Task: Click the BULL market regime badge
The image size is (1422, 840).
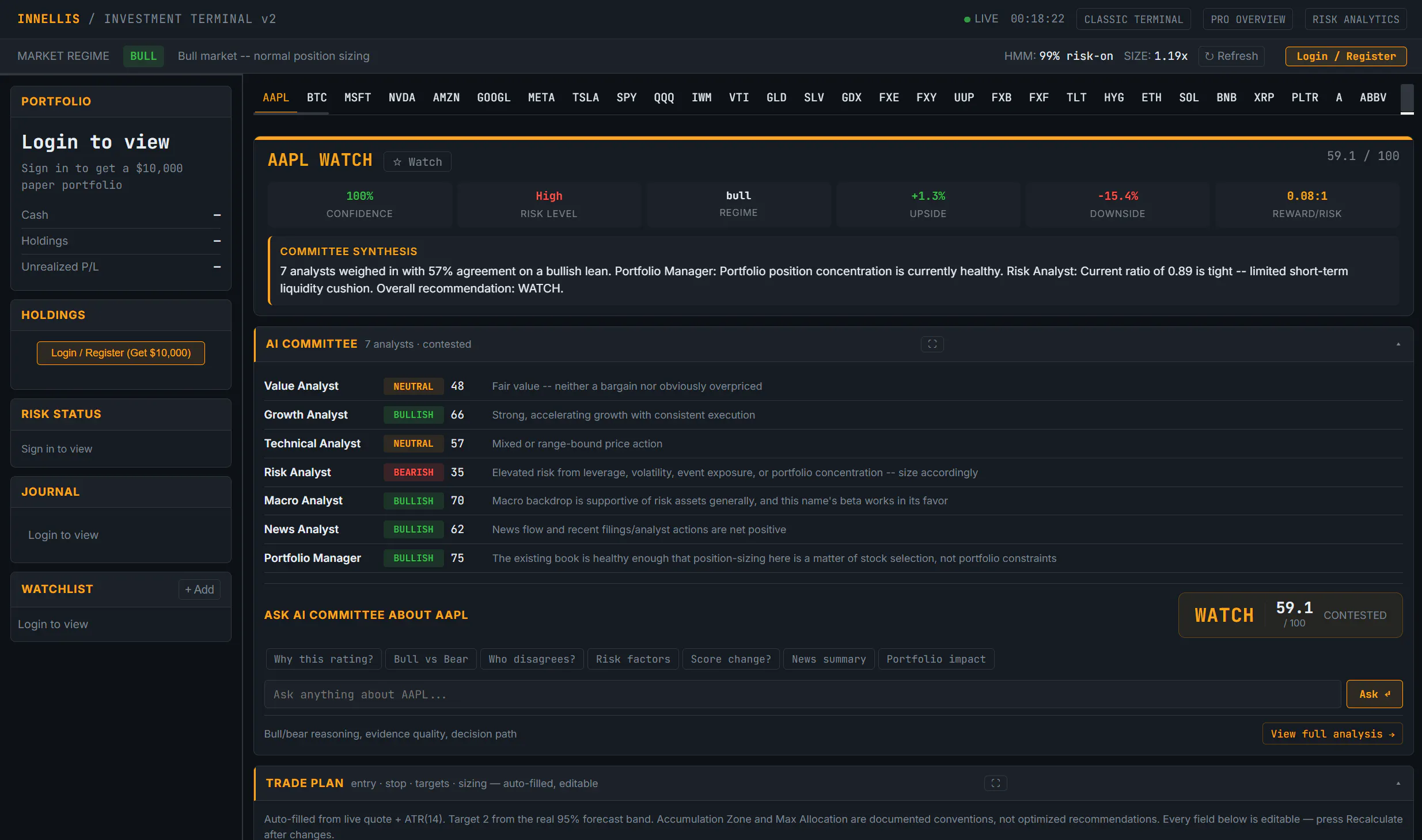Action: (x=143, y=56)
